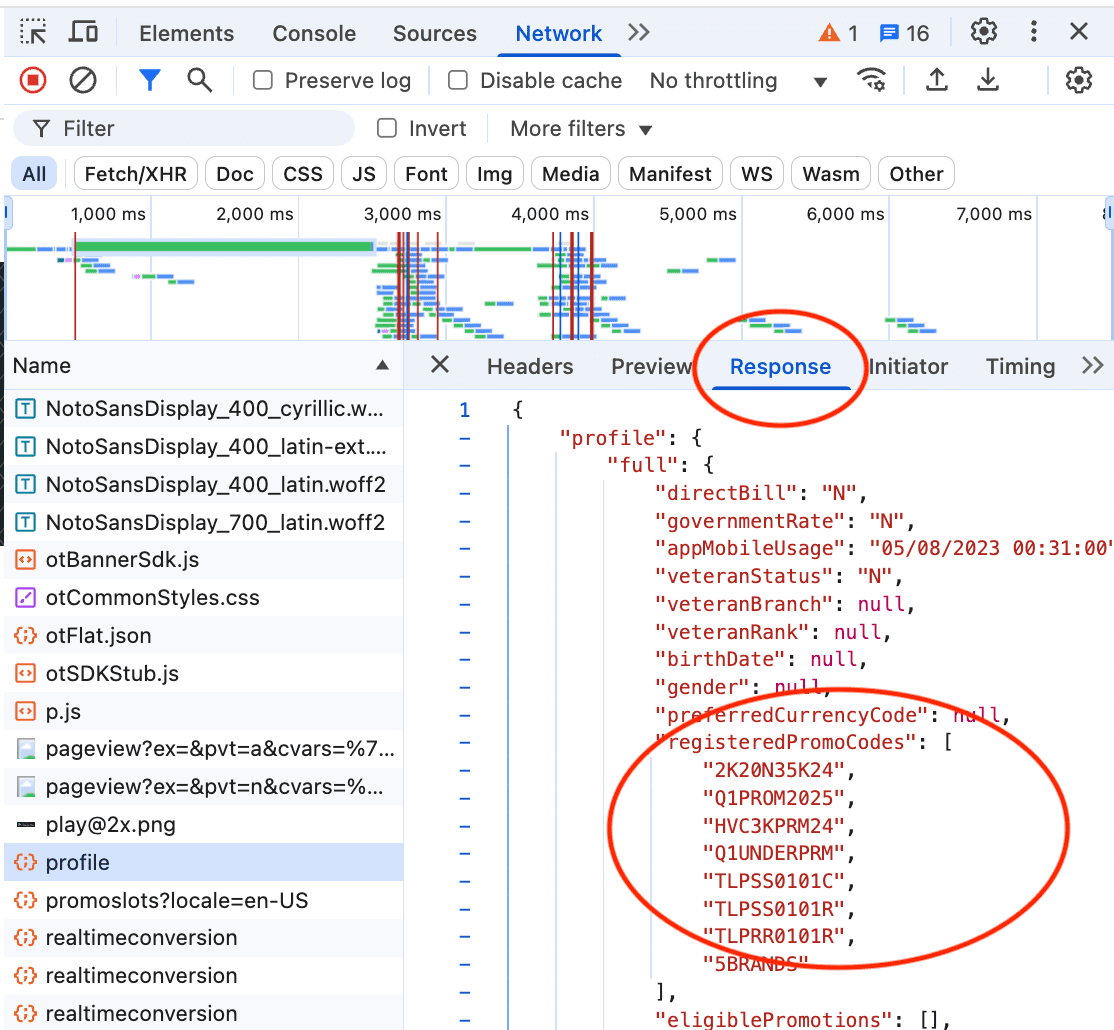This screenshot has height=1030, width=1114.
Task: Click the promoslots?locale=en-US JSON icon
Action: coord(26,900)
